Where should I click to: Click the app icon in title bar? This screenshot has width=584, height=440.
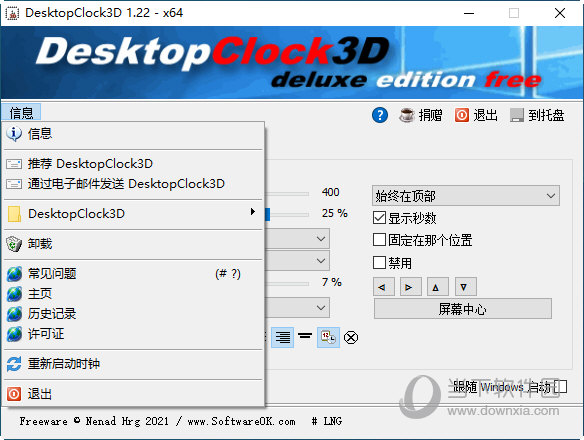click(x=12, y=13)
